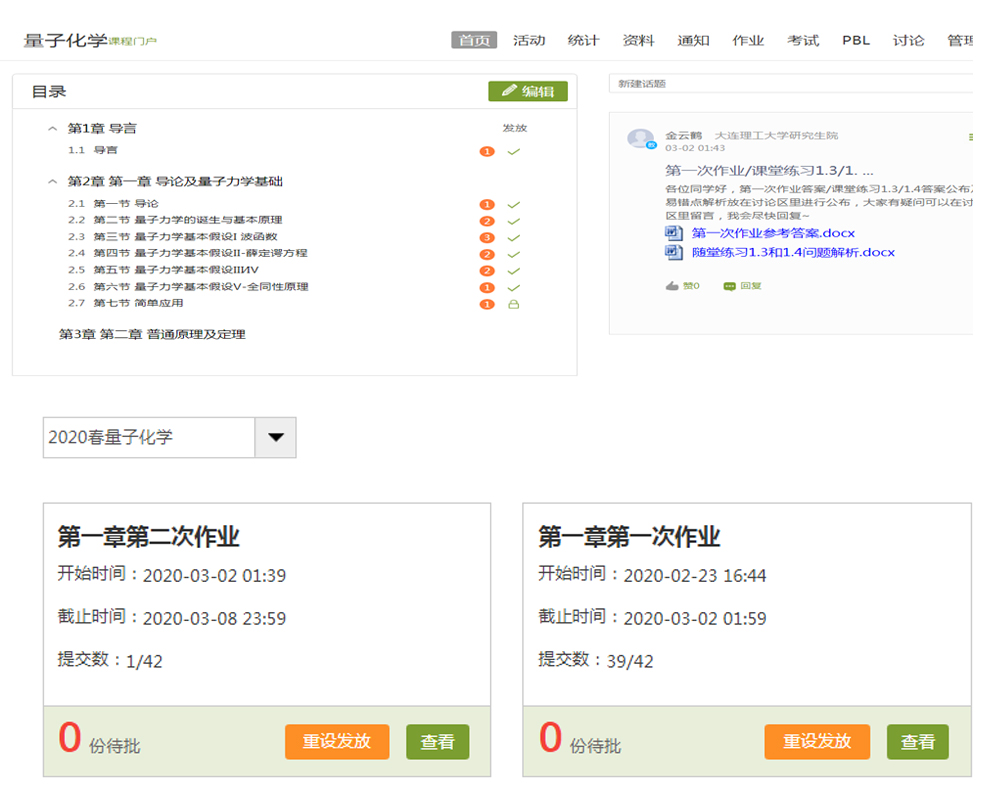Toggle the release checkmark for section 2.4
Image resolution: width=994 pixels, height=806 pixels.
(x=513, y=255)
